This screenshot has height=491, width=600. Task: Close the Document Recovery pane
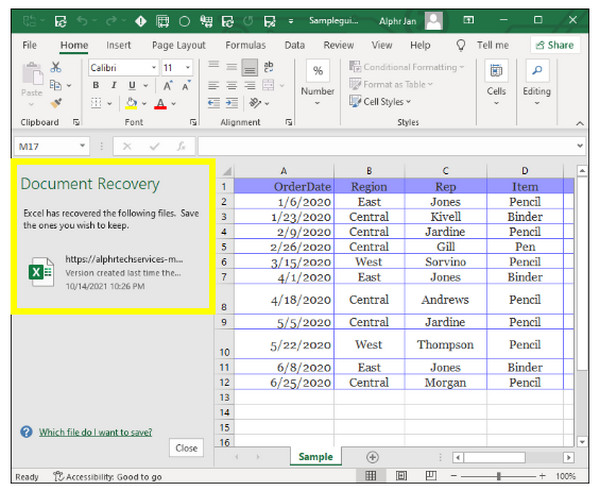(x=186, y=448)
